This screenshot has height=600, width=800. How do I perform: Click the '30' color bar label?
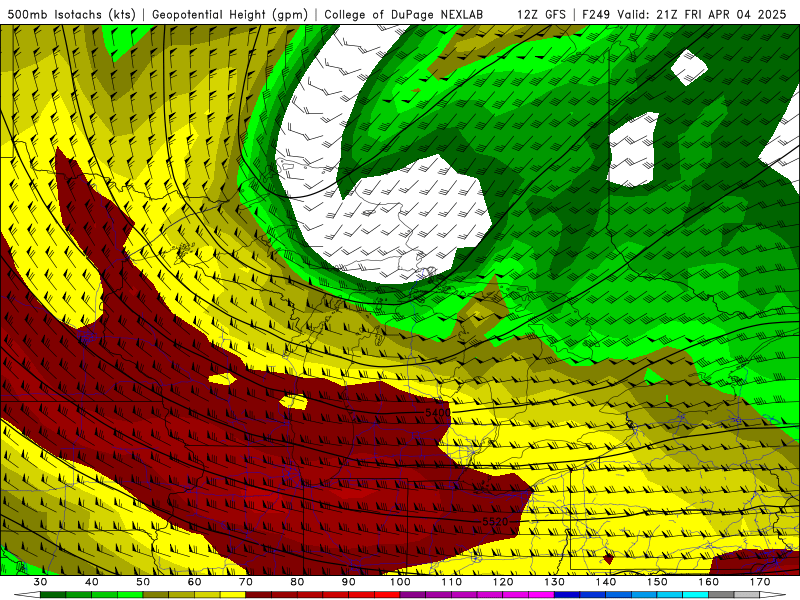(x=40, y=582)
